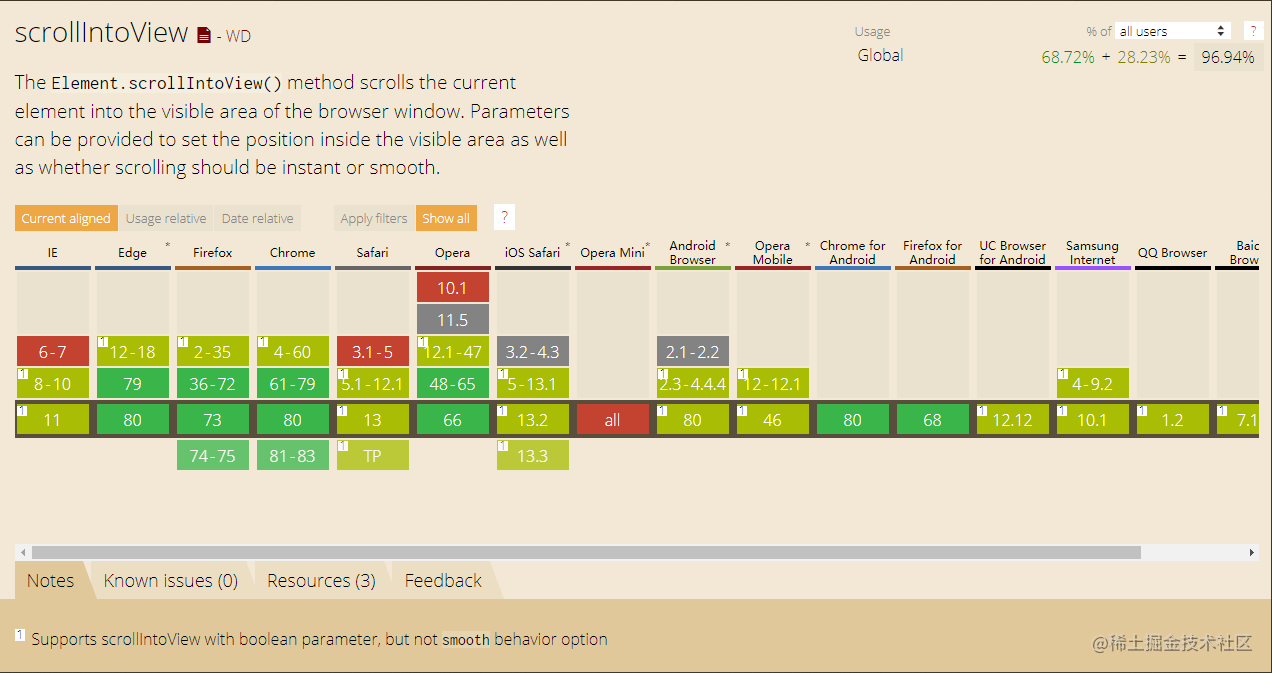Click the red Opera Mini all cell

pyautogui.click(x=613, y=420)
